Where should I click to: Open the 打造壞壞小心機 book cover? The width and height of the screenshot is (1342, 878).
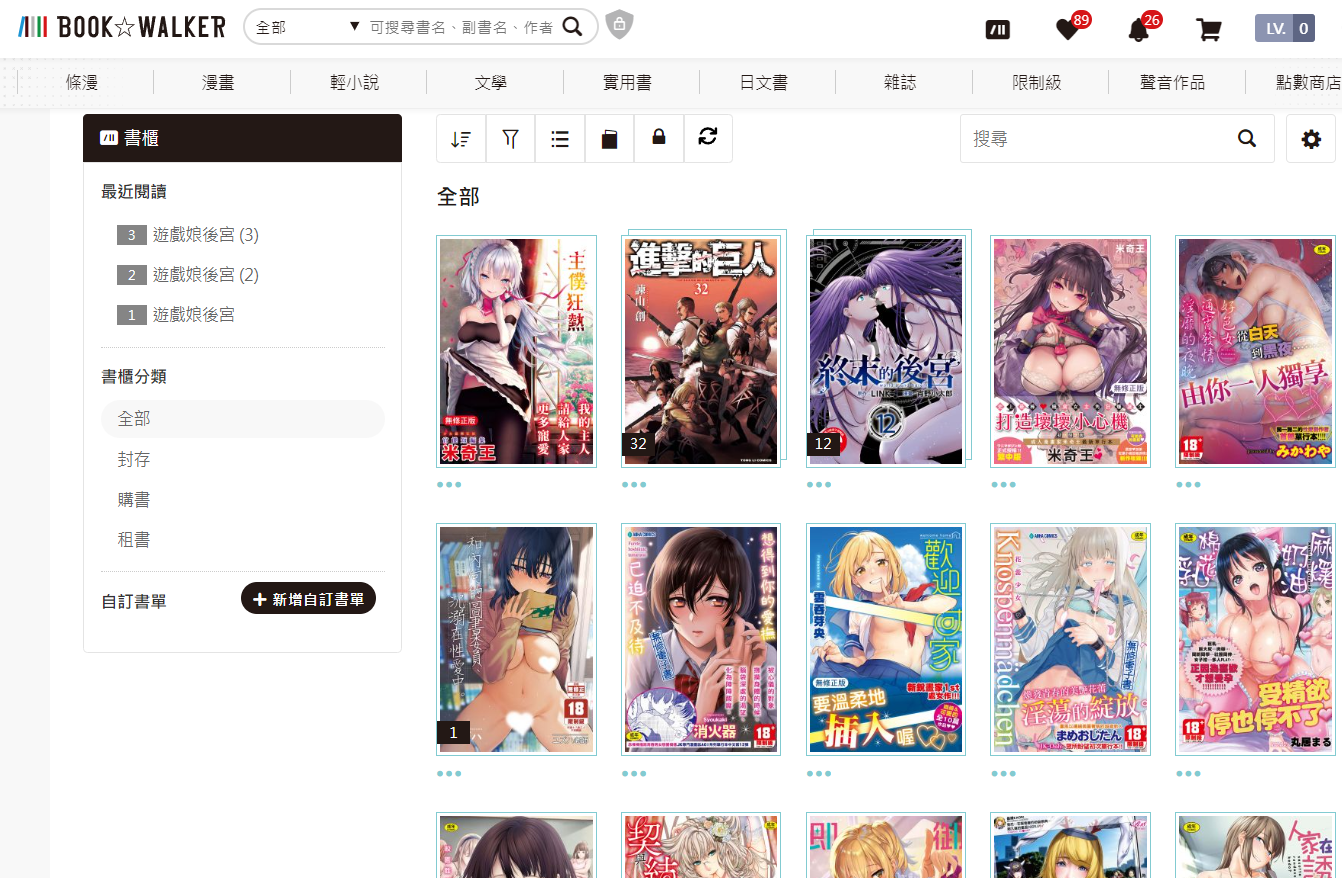[1071, 350]
